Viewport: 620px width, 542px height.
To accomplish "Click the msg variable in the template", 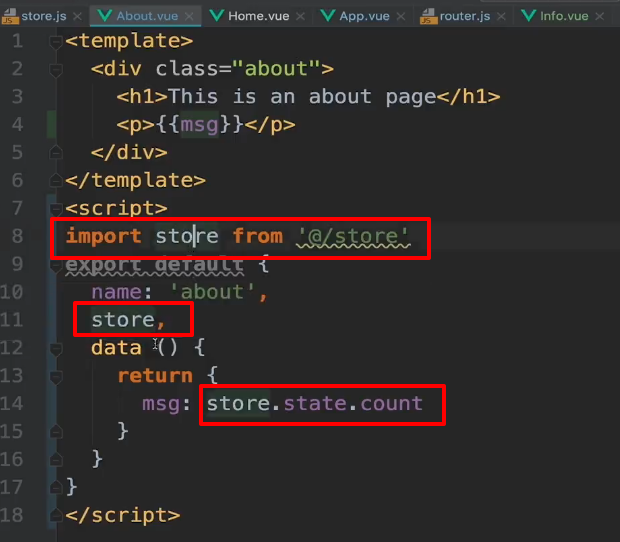I will [199, 125].
